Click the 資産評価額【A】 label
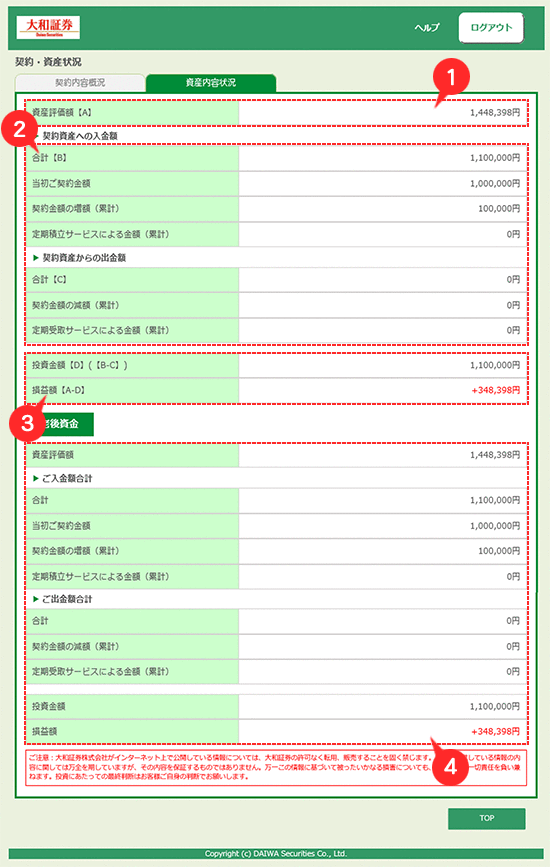The height and width of the screenshot is (867, 550). (62, 112)
